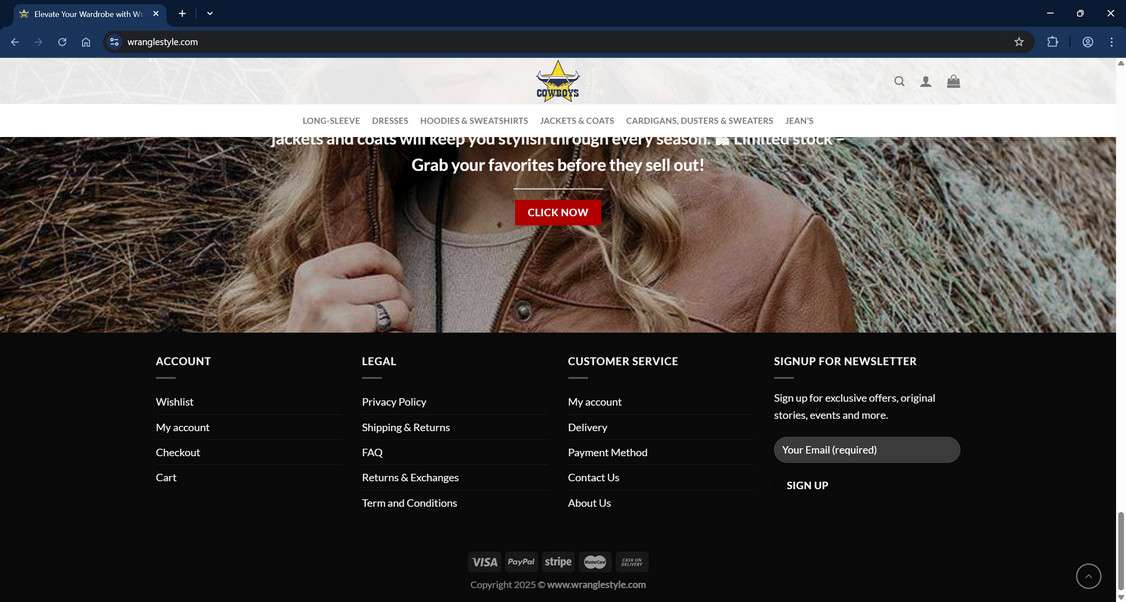Viewport: 1126px width, 602px height.
Task: Open the JACKETS & COATS menu
Action: (577, 120)
